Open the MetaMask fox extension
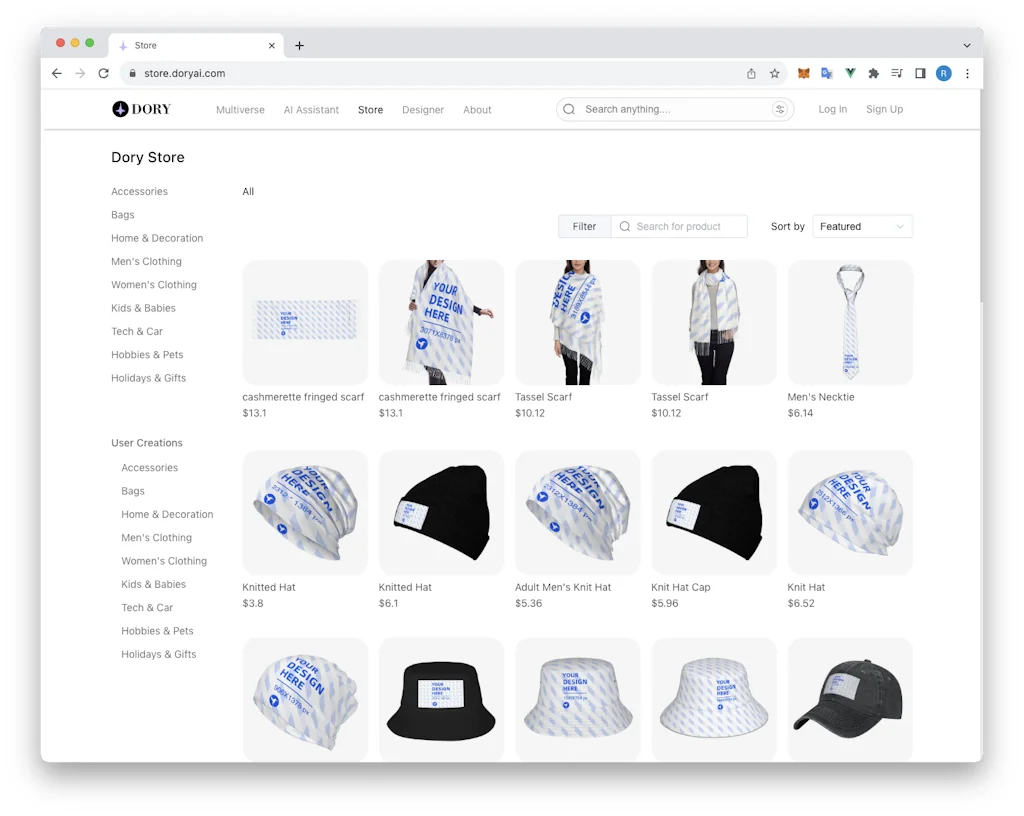Image resolution: width=1024 pixels, height=816 pixels. coord(803,74)
